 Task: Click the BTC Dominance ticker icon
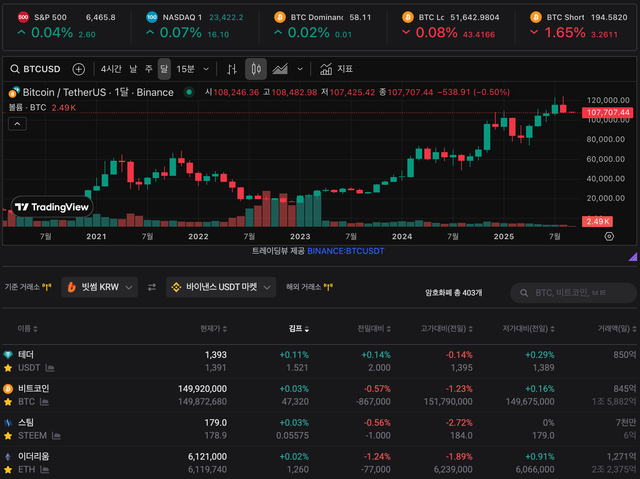[280, 17]
